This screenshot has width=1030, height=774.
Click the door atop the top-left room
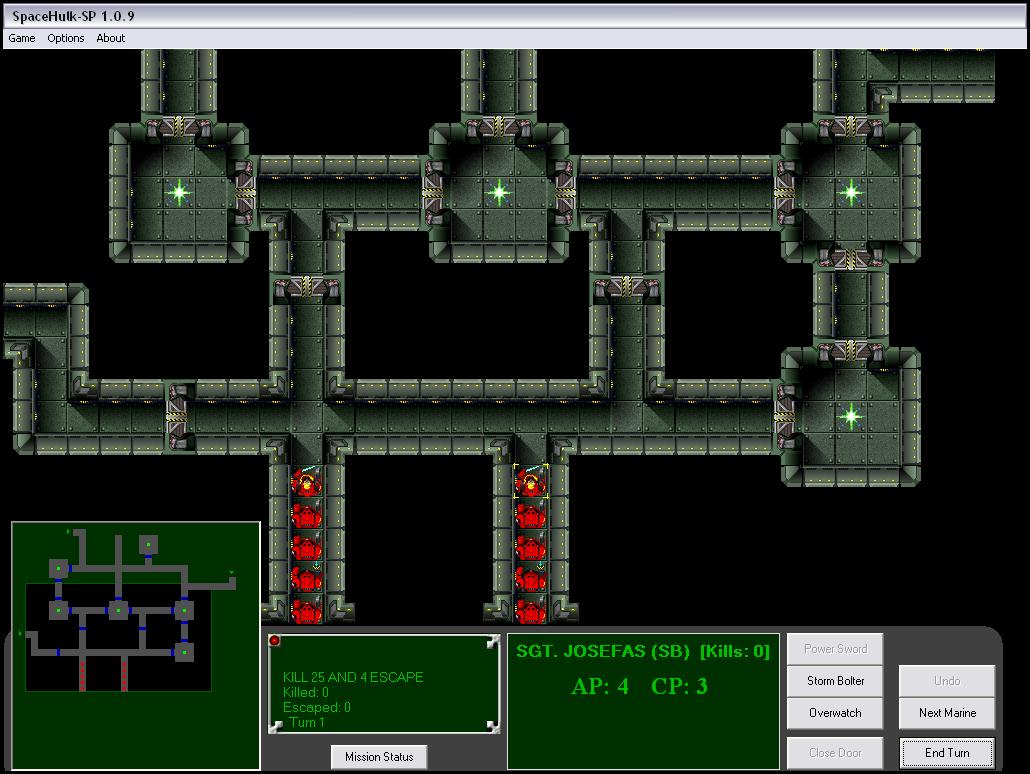179,126
